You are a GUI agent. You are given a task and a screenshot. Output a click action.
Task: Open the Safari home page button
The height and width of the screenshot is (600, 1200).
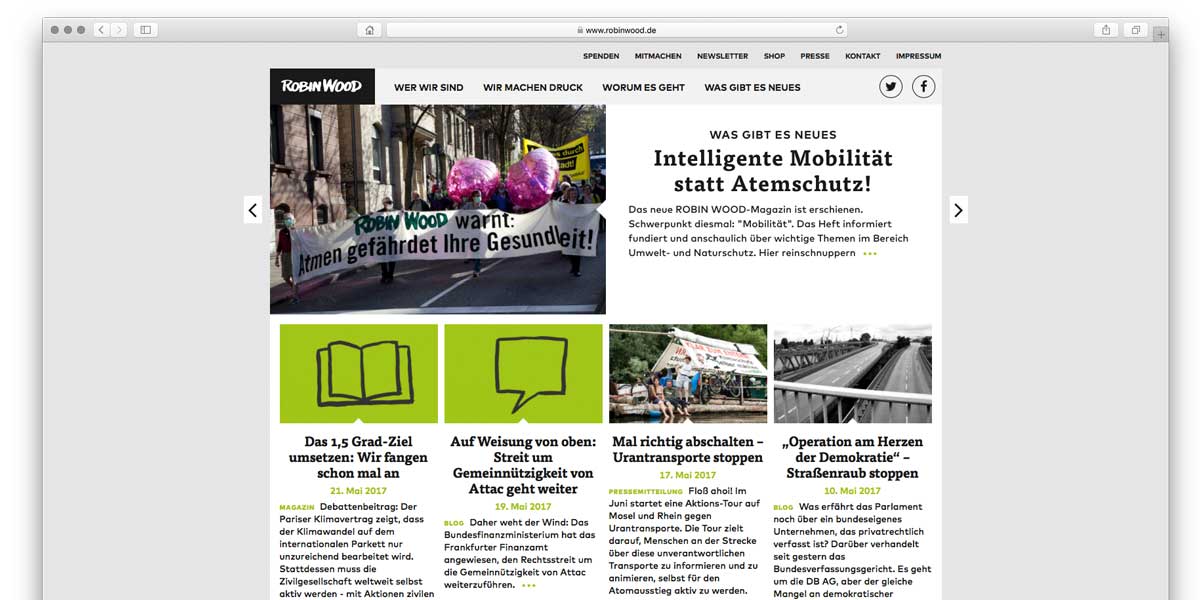click(369, 30)
